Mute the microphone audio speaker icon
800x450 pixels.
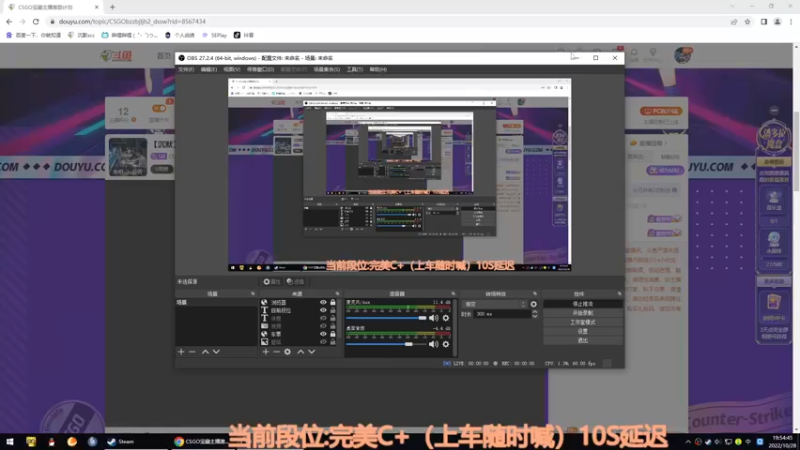click(x=434, y=318)
